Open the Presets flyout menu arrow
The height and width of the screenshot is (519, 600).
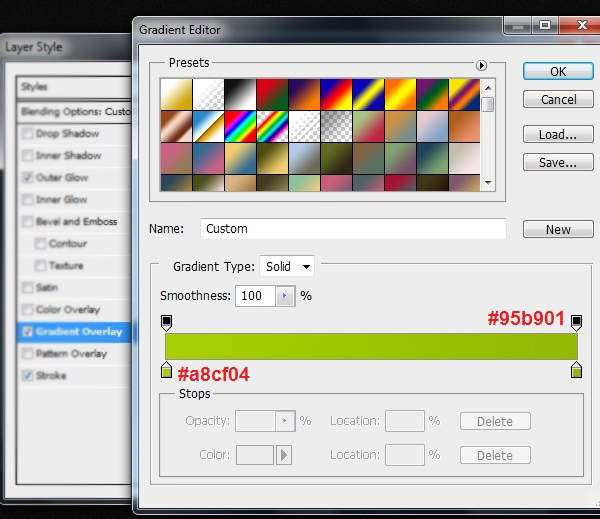click(481, 65)
